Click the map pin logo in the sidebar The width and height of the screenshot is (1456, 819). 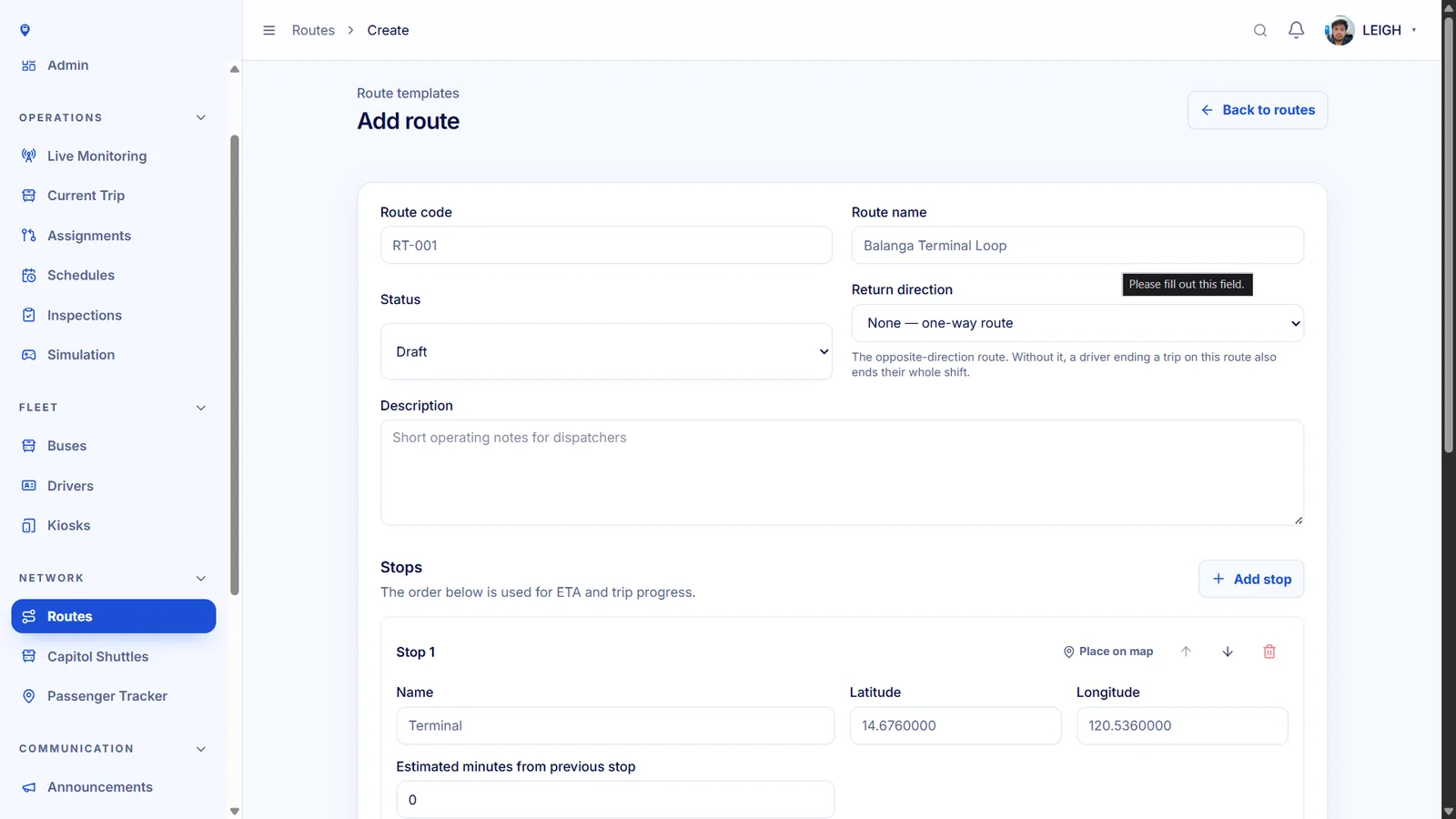click(25, 30)
